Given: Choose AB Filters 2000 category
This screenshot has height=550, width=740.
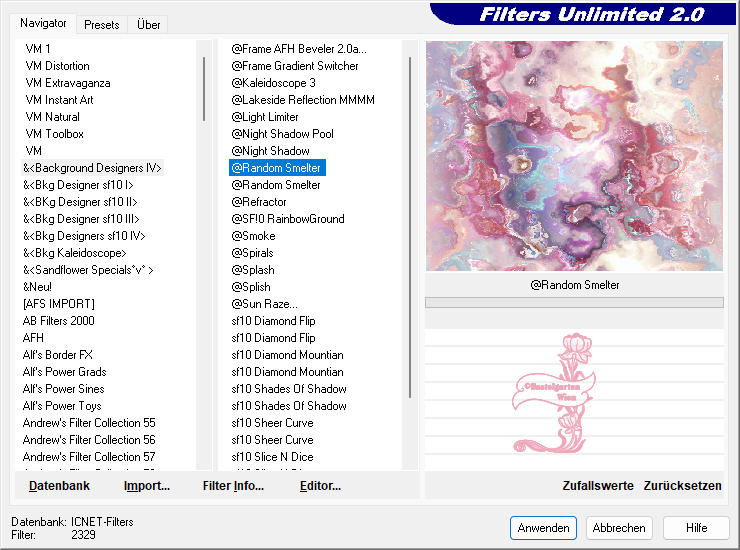Looking at the screenshot, I should pyautogui.click(x=59, y=321).
